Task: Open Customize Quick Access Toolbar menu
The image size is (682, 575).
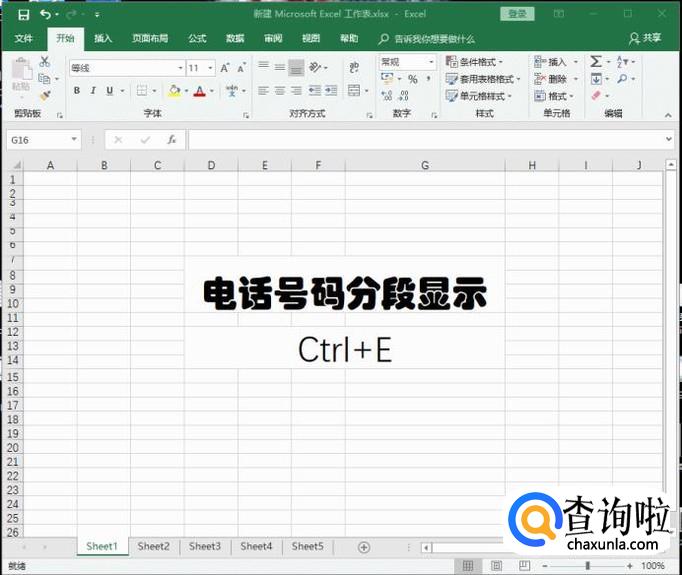Action: pos(97,15)
